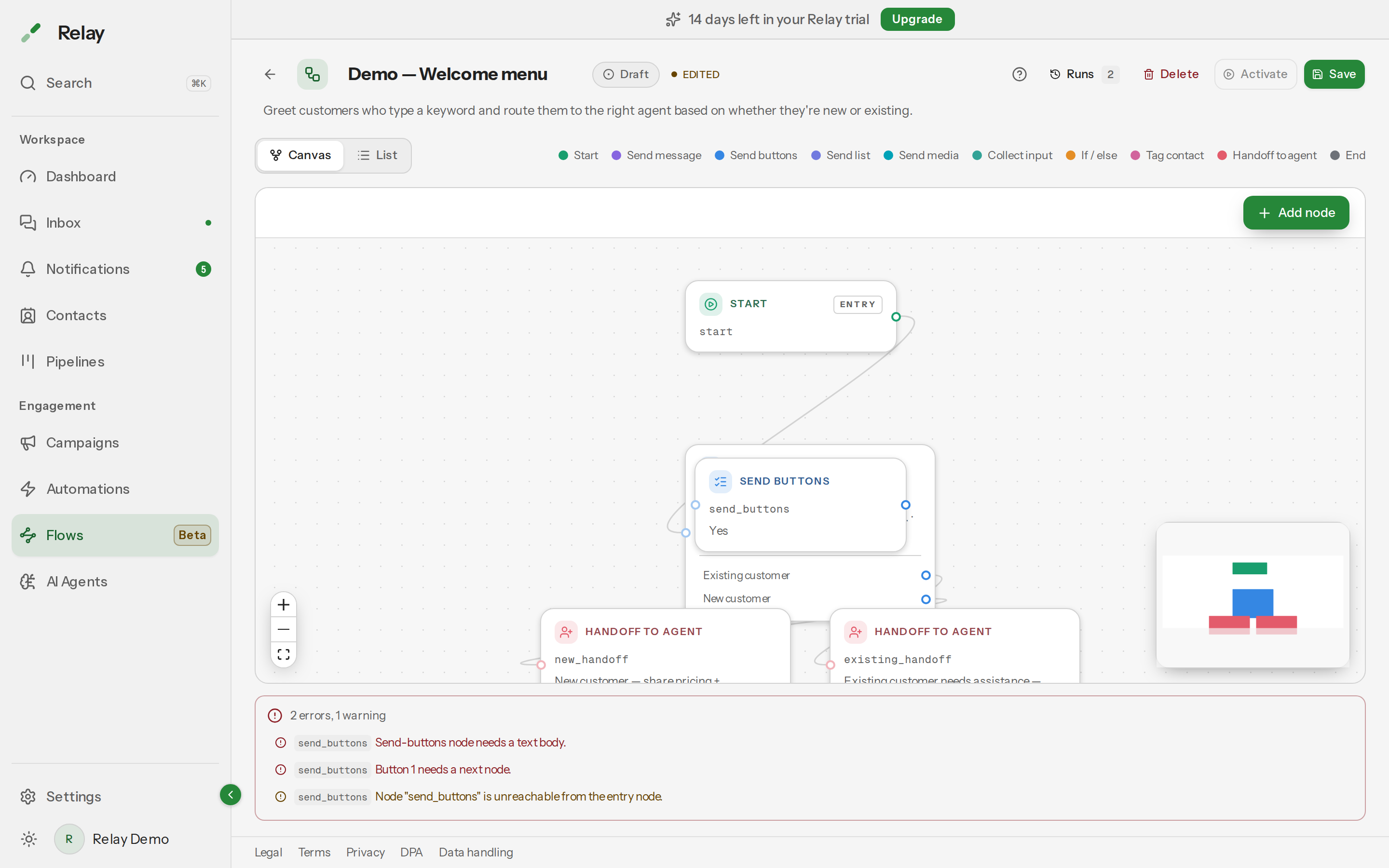
Task: Open the Runs history
Action: tap(1083, 74)
